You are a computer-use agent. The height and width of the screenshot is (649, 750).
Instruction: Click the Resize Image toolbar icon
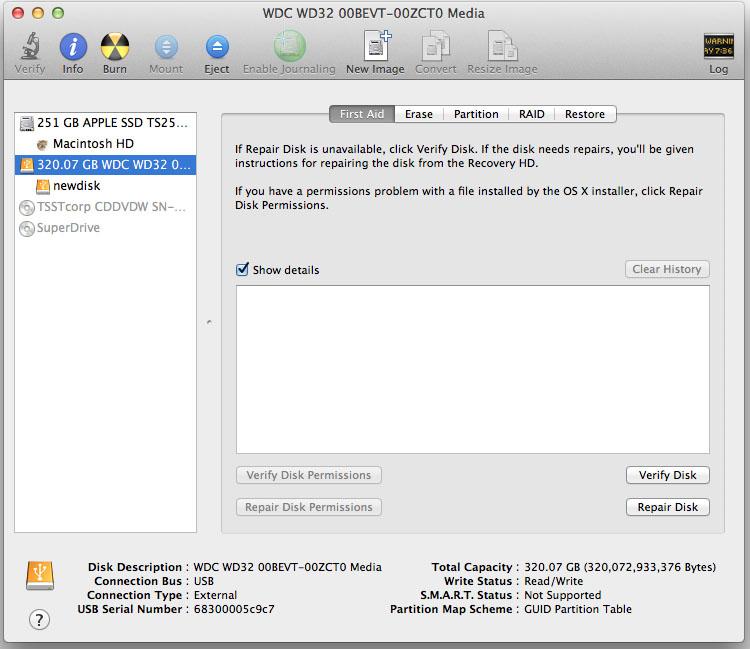[x=502, y=46]
